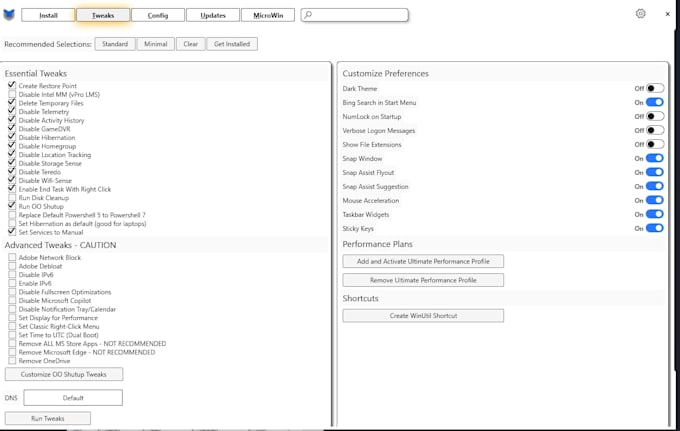Open the DNS Default dropdown
This screenshot has width=680, height=431.
pyautogui.click(x=73, y=398)
